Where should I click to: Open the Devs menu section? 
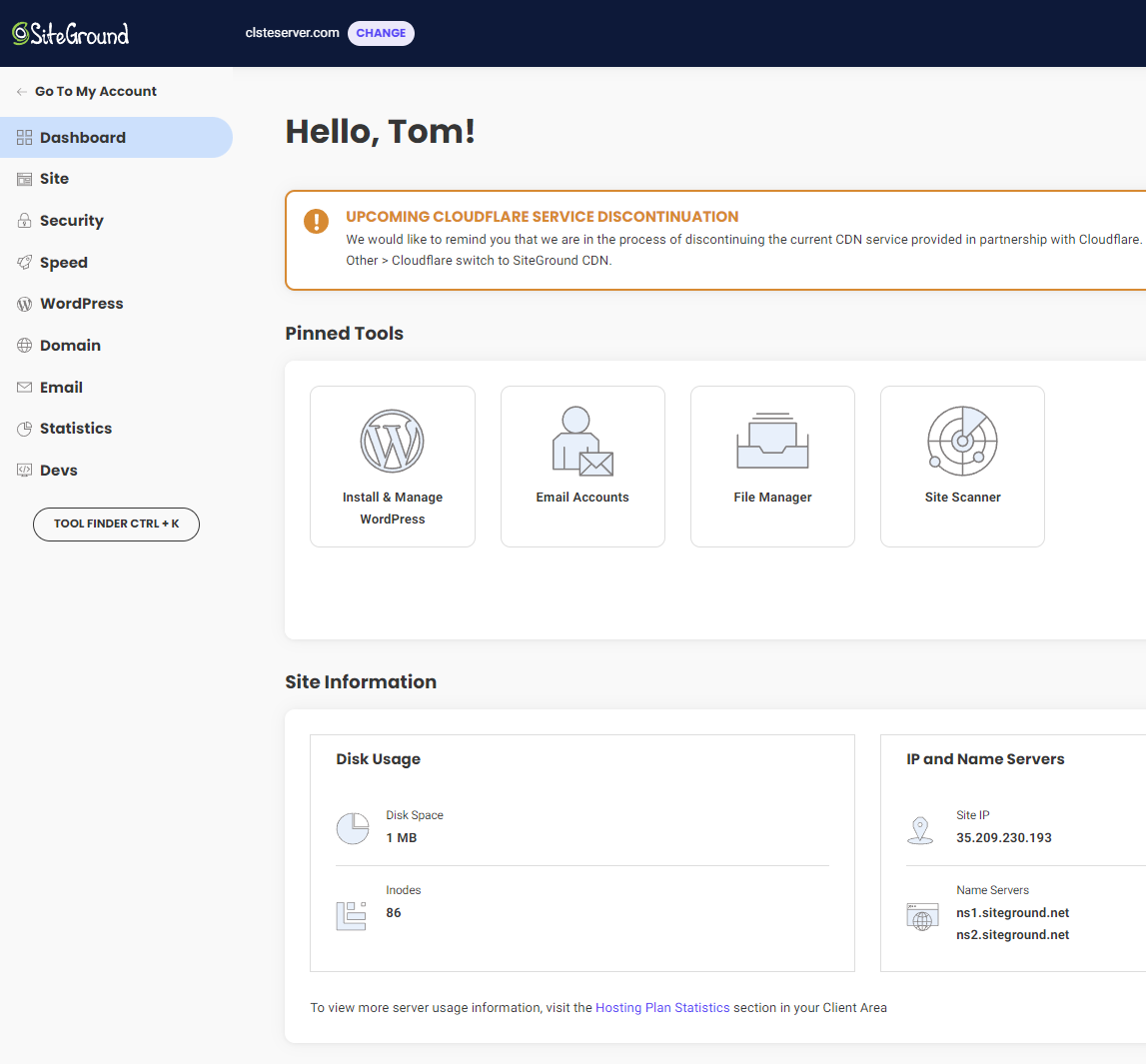(59, 470)
